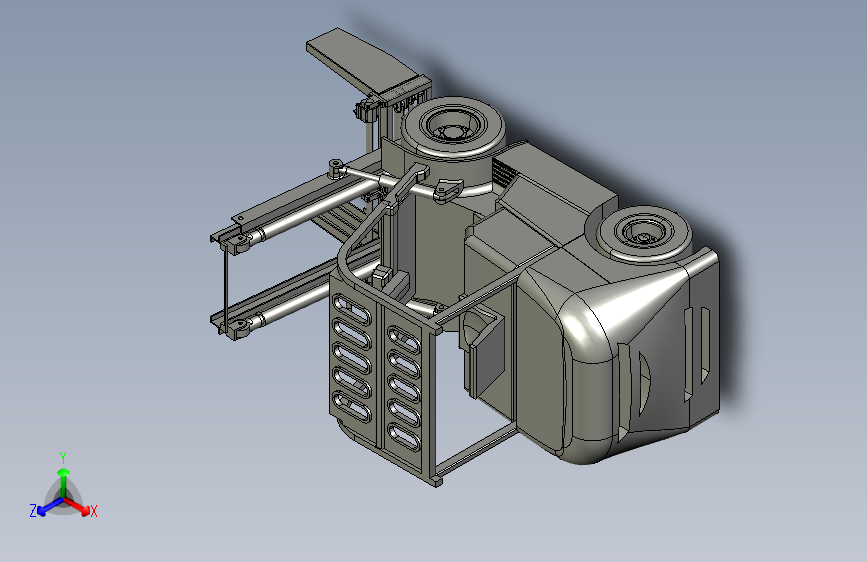Select the Z label of the orientation triad

pos(33,511)
